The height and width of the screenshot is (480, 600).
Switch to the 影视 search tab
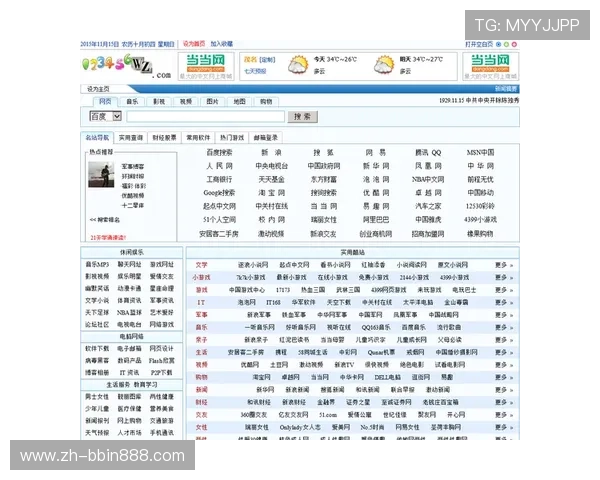pyautogui.click(x=159, y=102)
